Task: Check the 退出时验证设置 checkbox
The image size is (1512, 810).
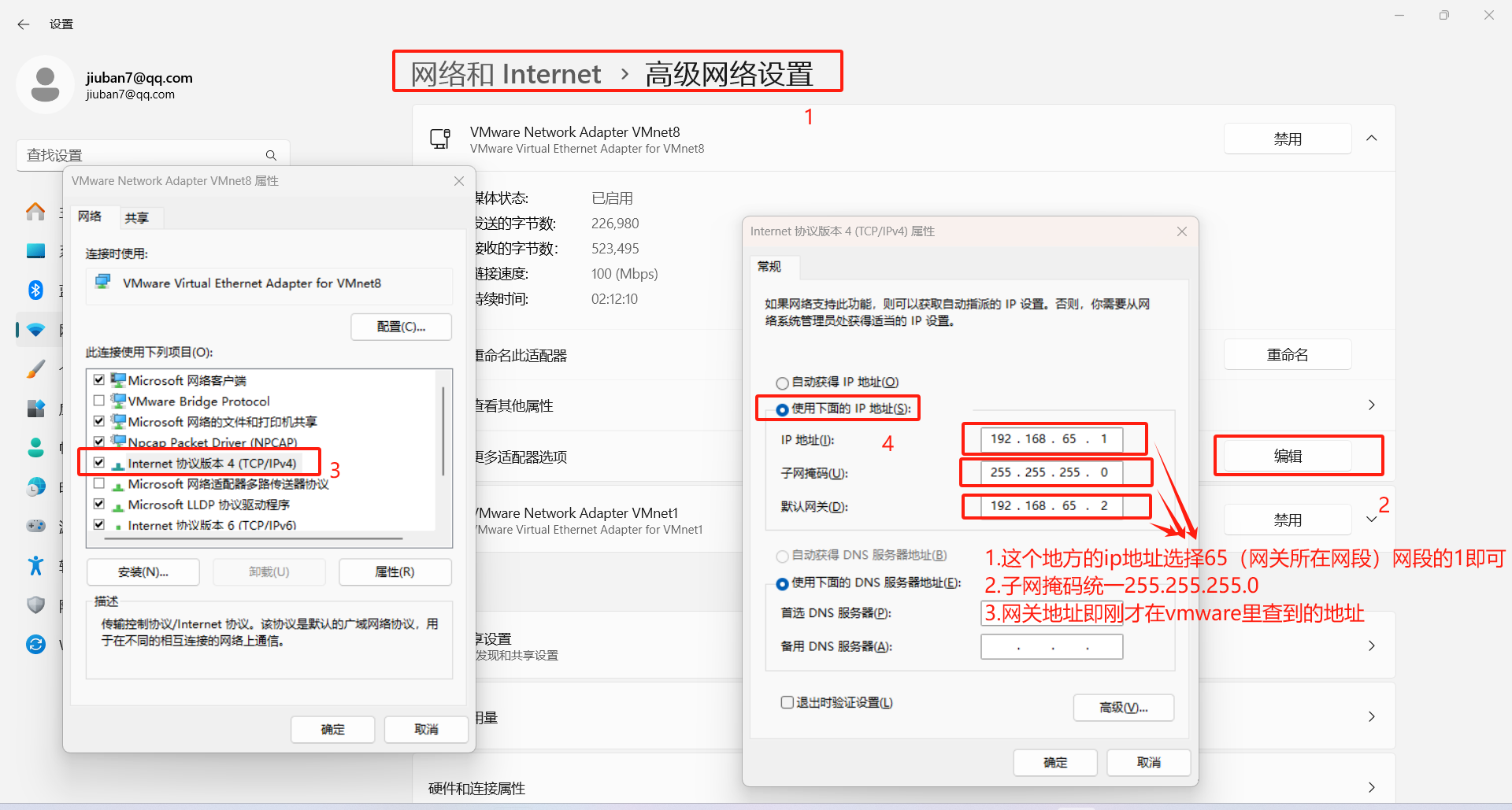Action: [x=787, y=701]
